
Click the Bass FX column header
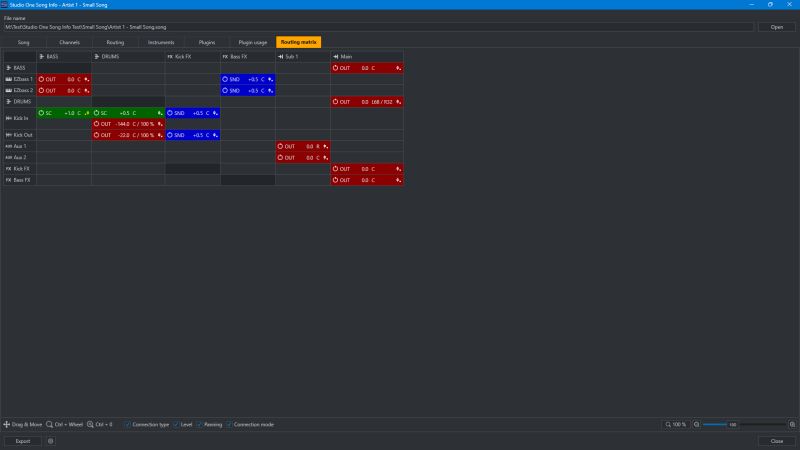(247, 57)
